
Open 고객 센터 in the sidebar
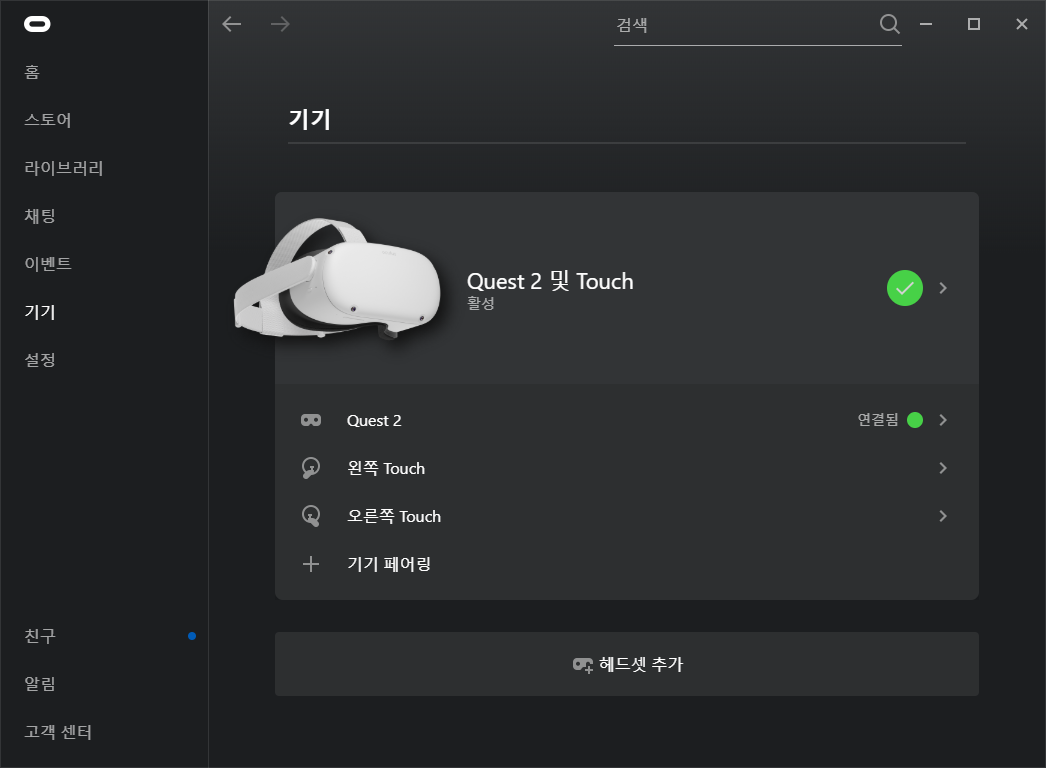(x=58, y=732)
